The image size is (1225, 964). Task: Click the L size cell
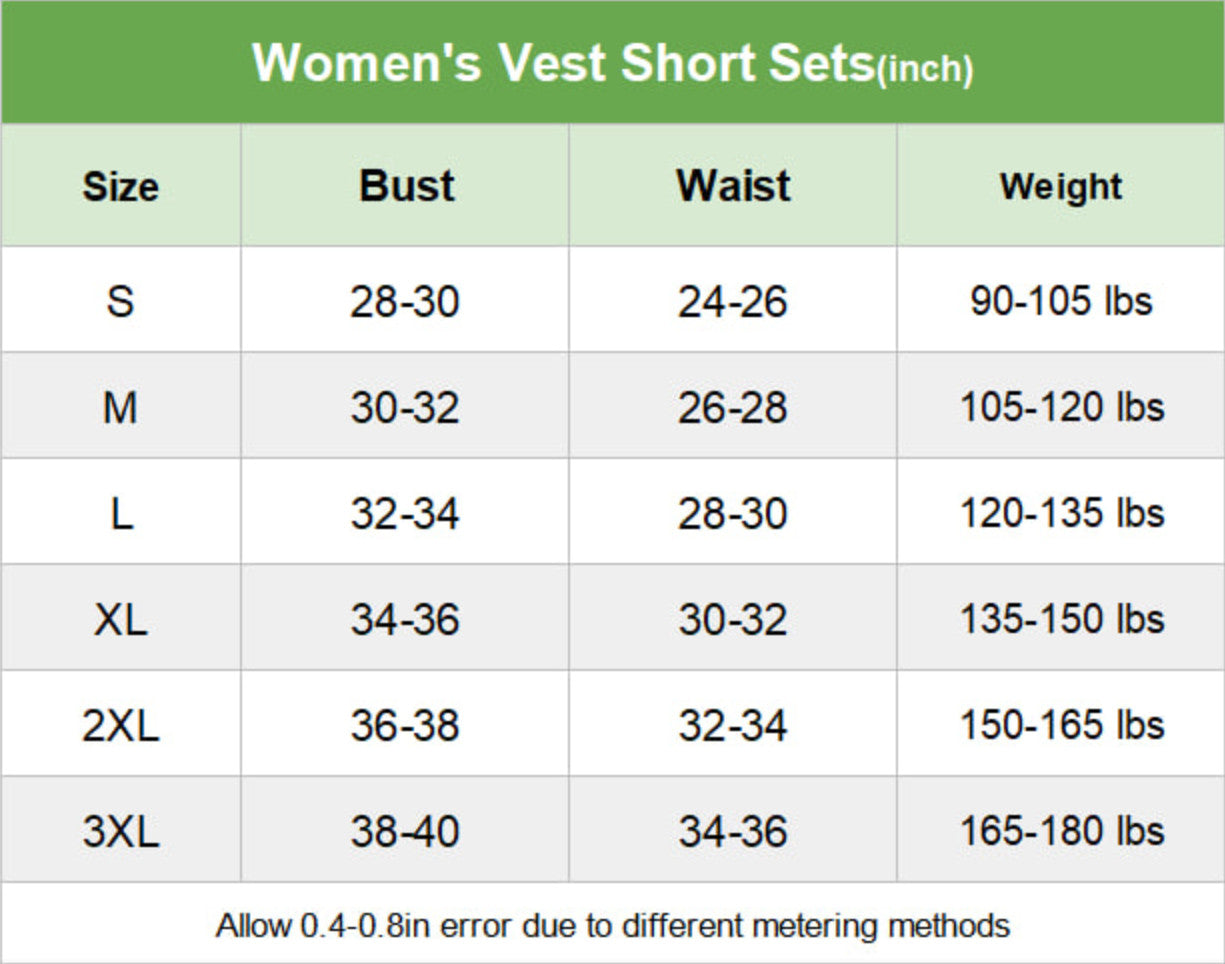pyautogui.click(x=120, y=514)
